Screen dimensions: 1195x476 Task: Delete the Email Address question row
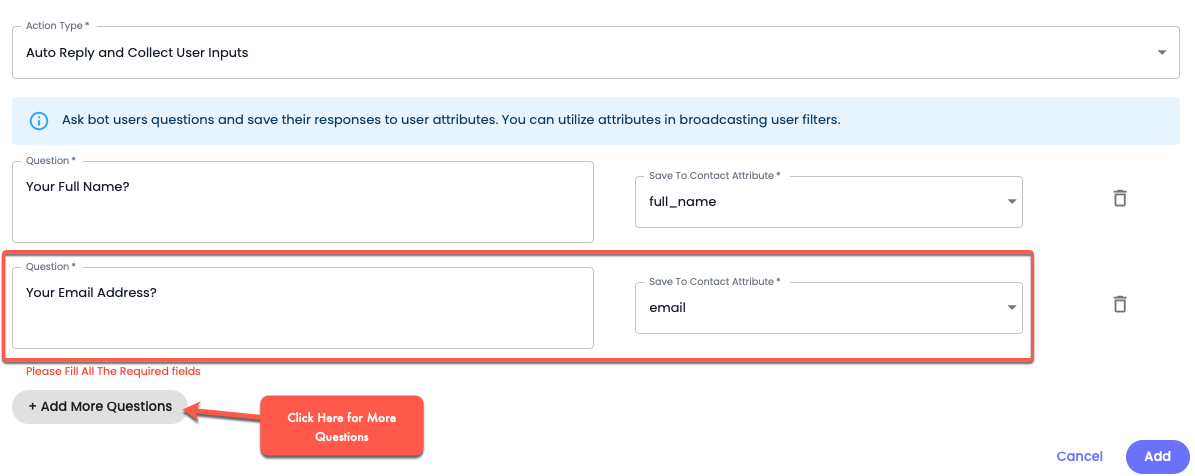pos(1120,304)
